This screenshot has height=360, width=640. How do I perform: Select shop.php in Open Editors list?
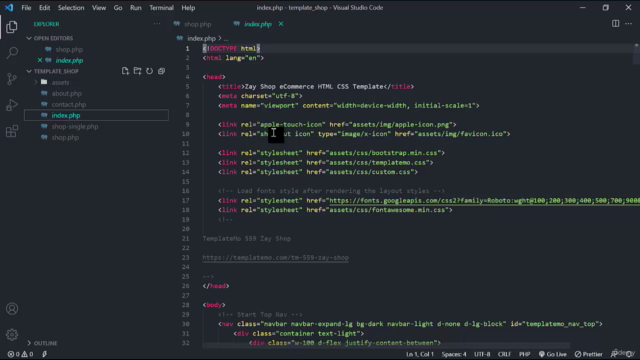(x=69, y=49)
